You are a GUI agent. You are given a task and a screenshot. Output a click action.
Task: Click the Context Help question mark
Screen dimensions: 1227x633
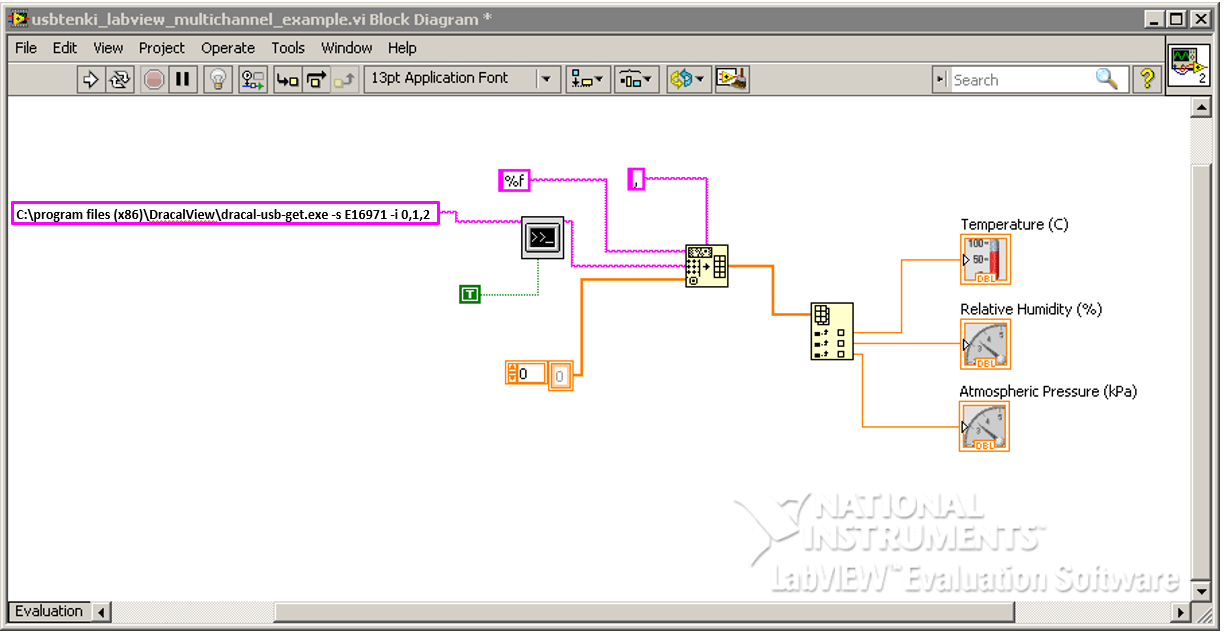1147,79
